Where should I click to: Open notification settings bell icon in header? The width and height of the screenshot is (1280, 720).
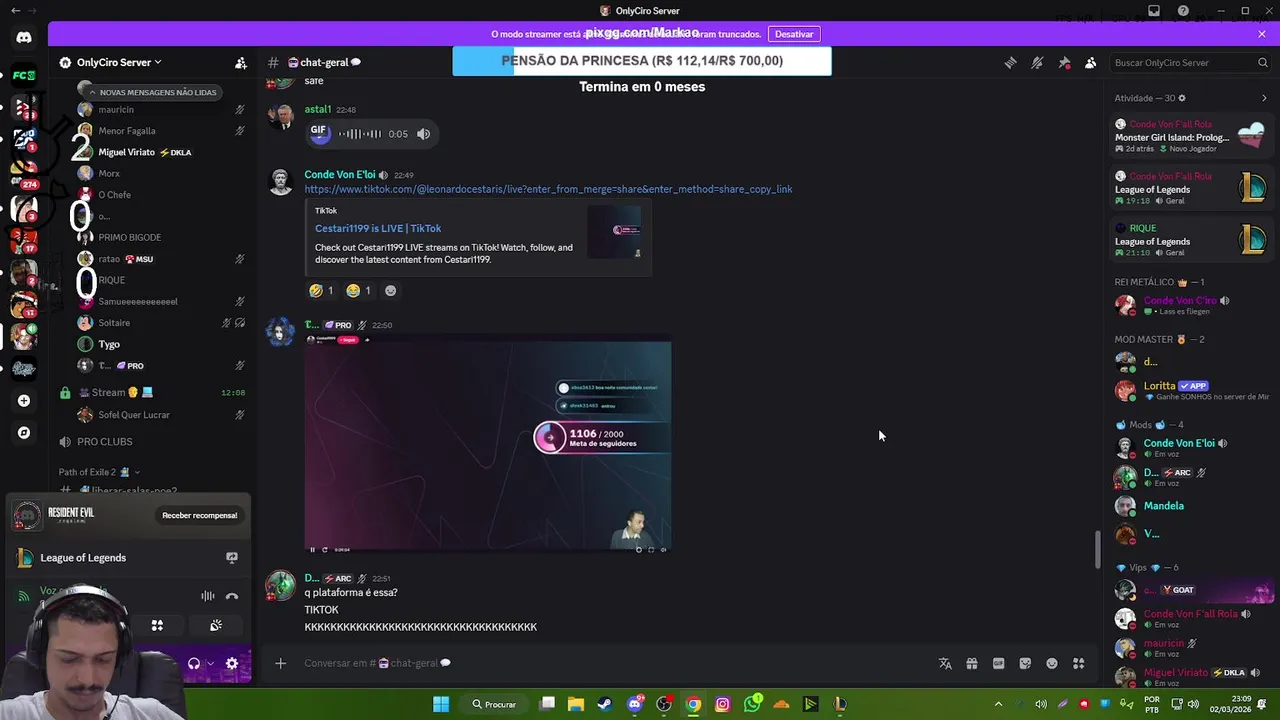(1037, 62)
